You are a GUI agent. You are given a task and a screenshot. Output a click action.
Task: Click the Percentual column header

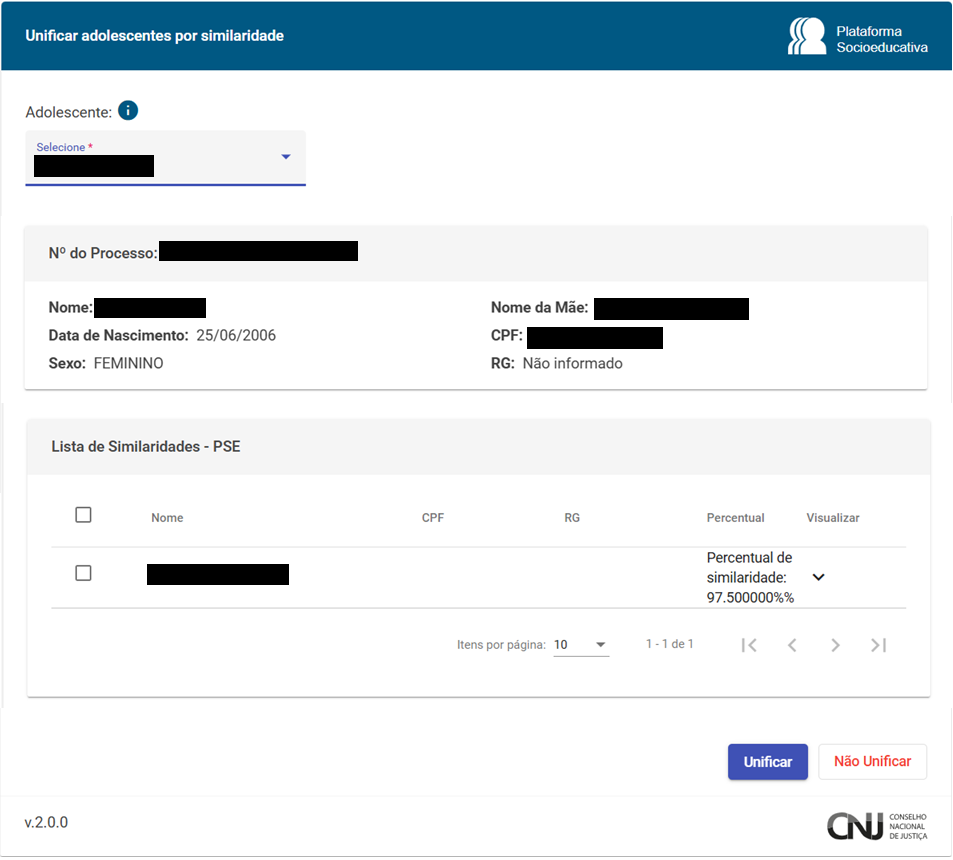[735, 518]
